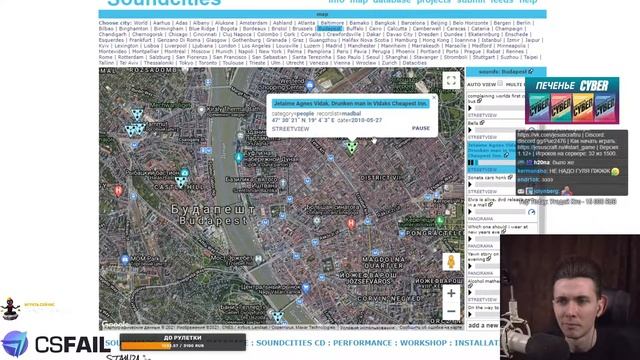The width and height of the screenshot is (640, 360).
Task: Choose Moscow in the city list
Action: tap(200, 51)
